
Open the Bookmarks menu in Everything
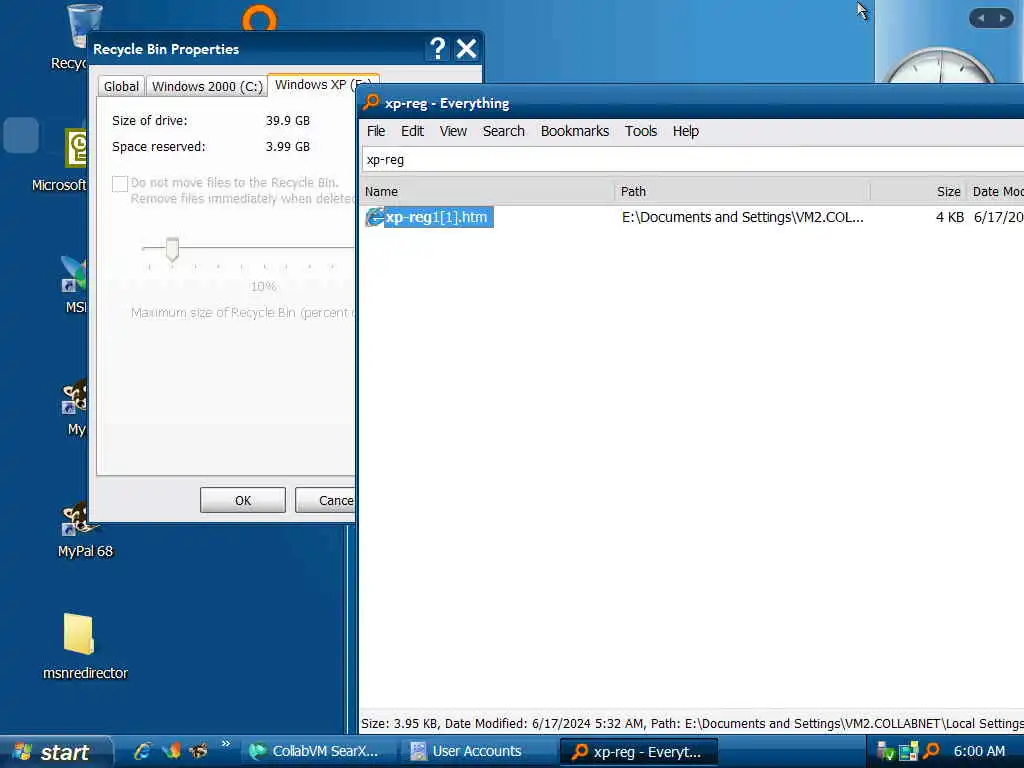coord(575,131)
